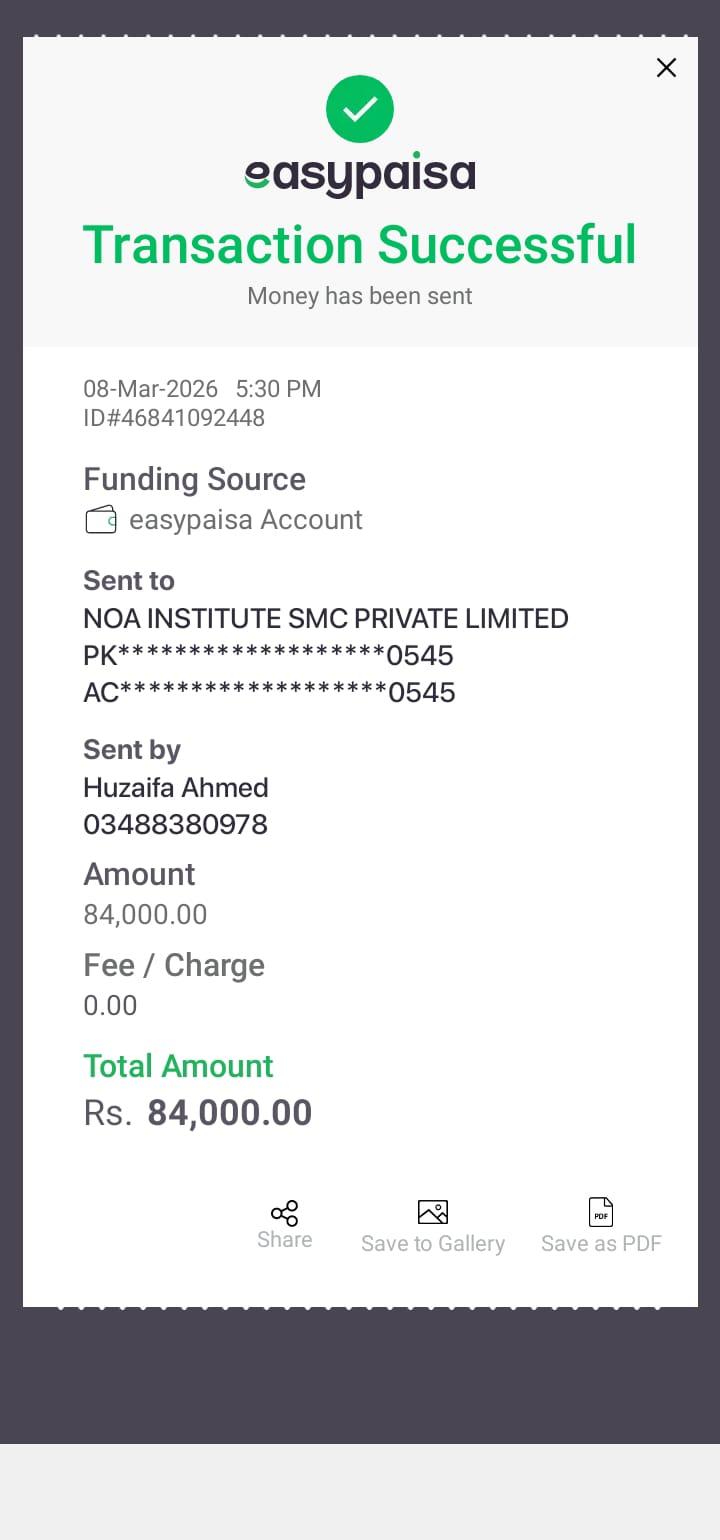This screenshot has width=720, height=1540.
Task: Tap the transaction date 08-Mar-2026
Action: [150, 389]
